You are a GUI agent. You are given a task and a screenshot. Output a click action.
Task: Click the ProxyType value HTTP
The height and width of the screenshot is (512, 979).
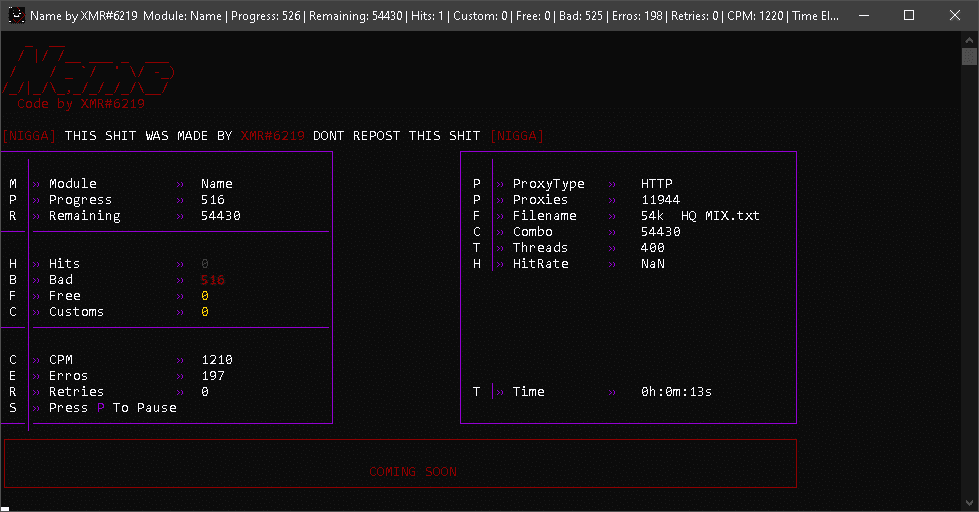coord(656,184)
